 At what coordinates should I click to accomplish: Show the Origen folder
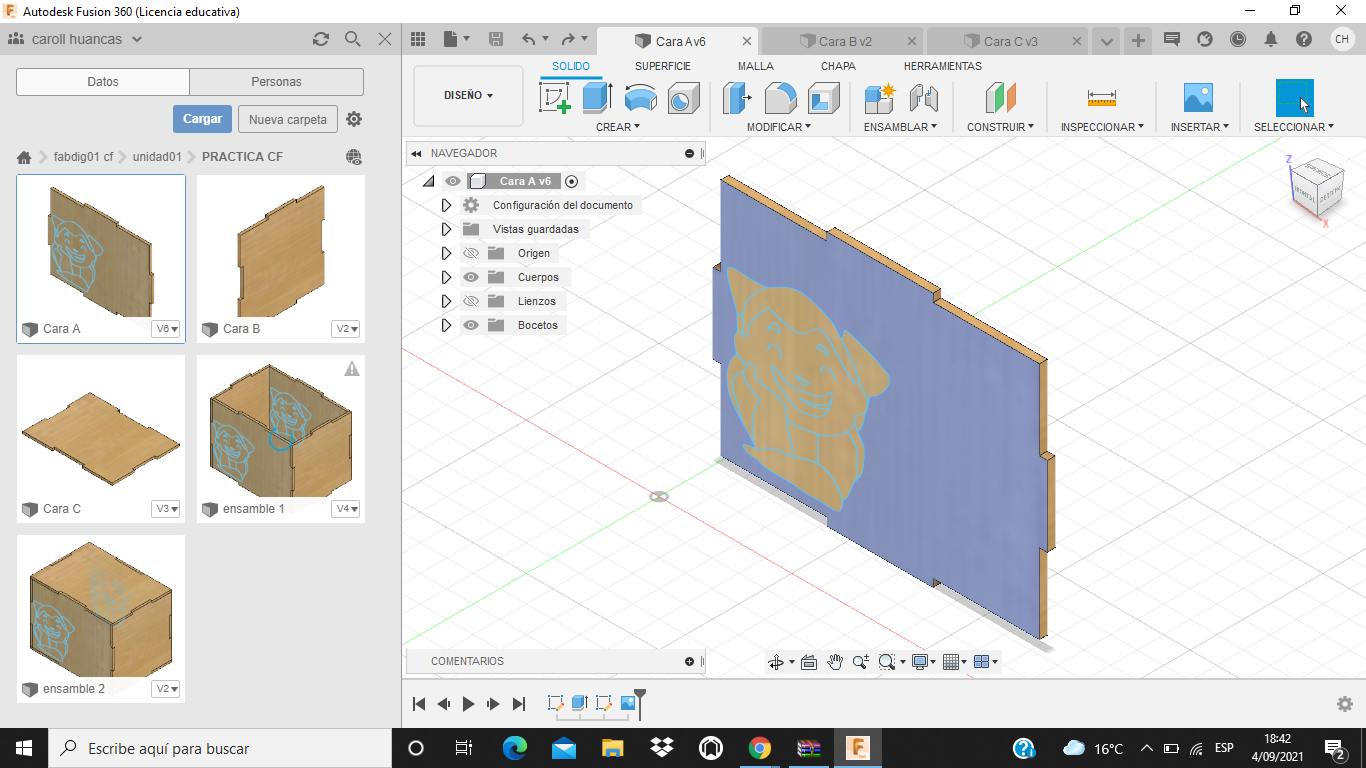click(x=471, y=253)
